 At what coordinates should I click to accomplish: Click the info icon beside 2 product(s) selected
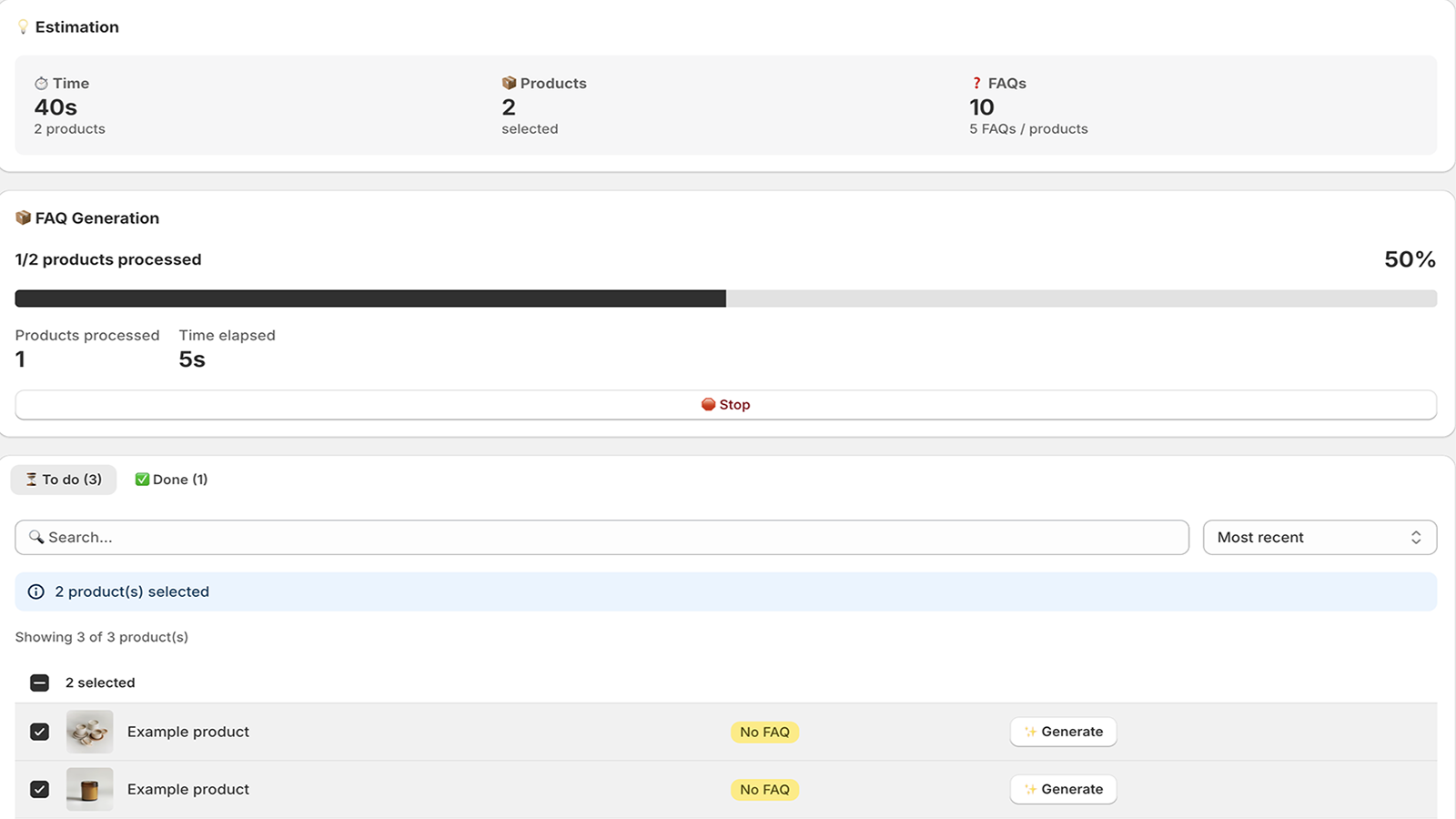click(x=35, y=591)
